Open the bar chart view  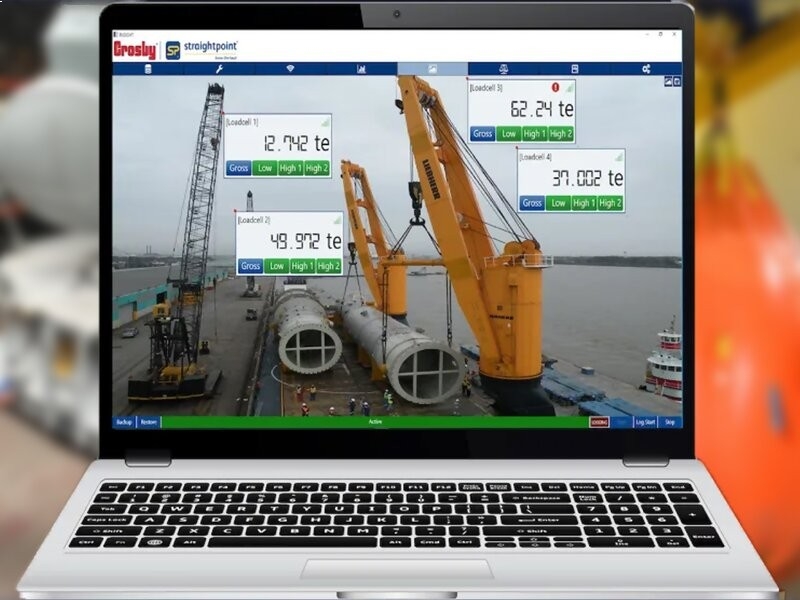click(x=361, y=69)
